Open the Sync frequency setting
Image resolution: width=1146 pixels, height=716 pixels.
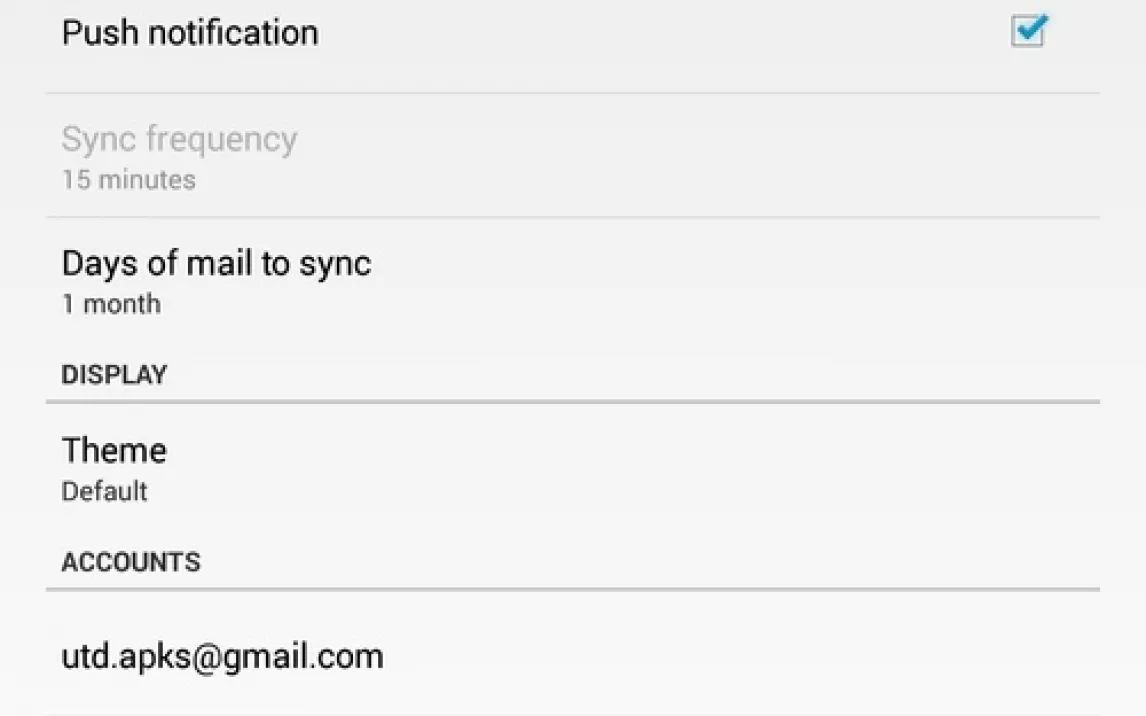pyautogui.click(x=573, y=156)
